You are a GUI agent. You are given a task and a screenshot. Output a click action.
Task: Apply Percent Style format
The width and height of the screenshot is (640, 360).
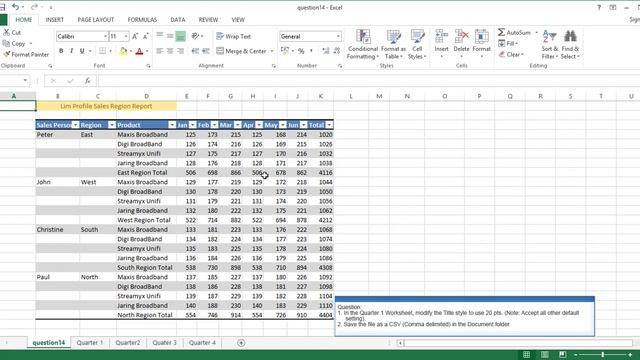click(301, 51)
